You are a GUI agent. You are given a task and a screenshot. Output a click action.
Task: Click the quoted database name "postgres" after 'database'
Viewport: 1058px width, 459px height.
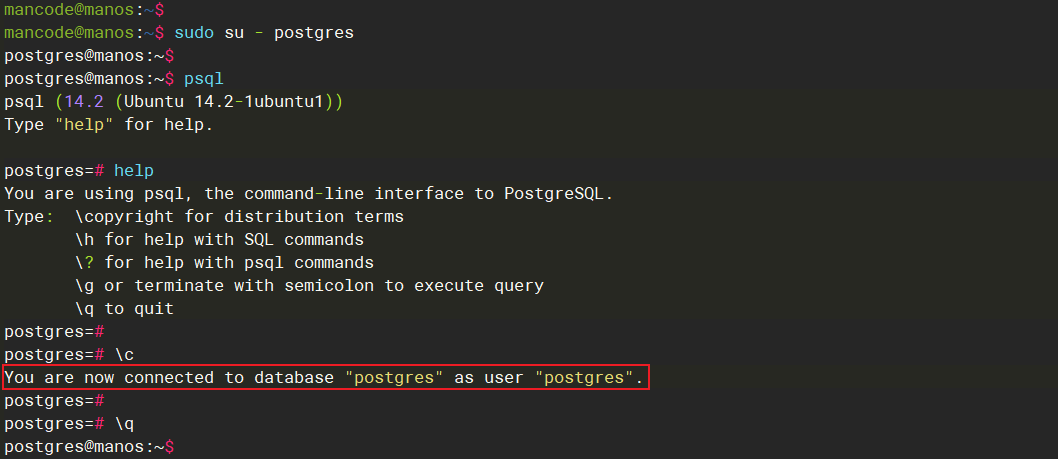[x=394, y=378]
